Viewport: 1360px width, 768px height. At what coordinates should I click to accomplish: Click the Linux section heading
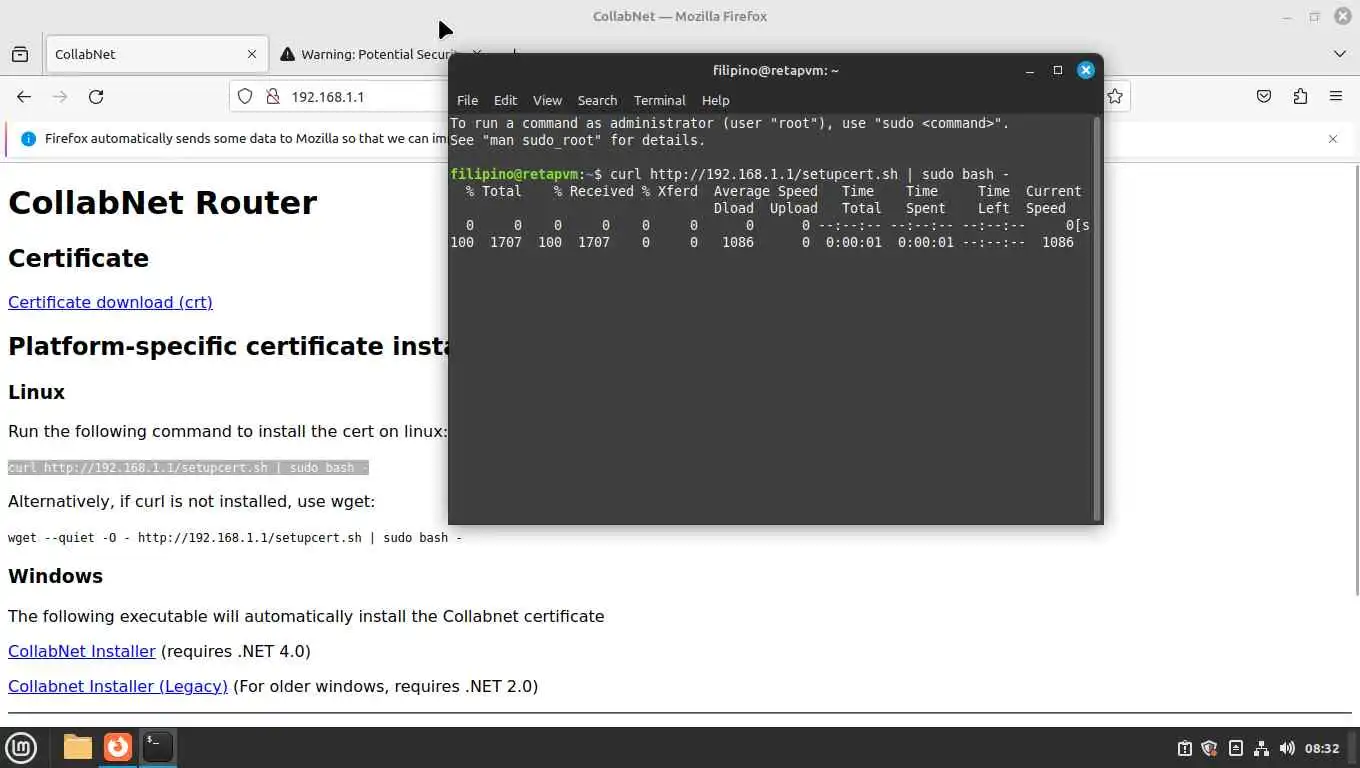36,392
